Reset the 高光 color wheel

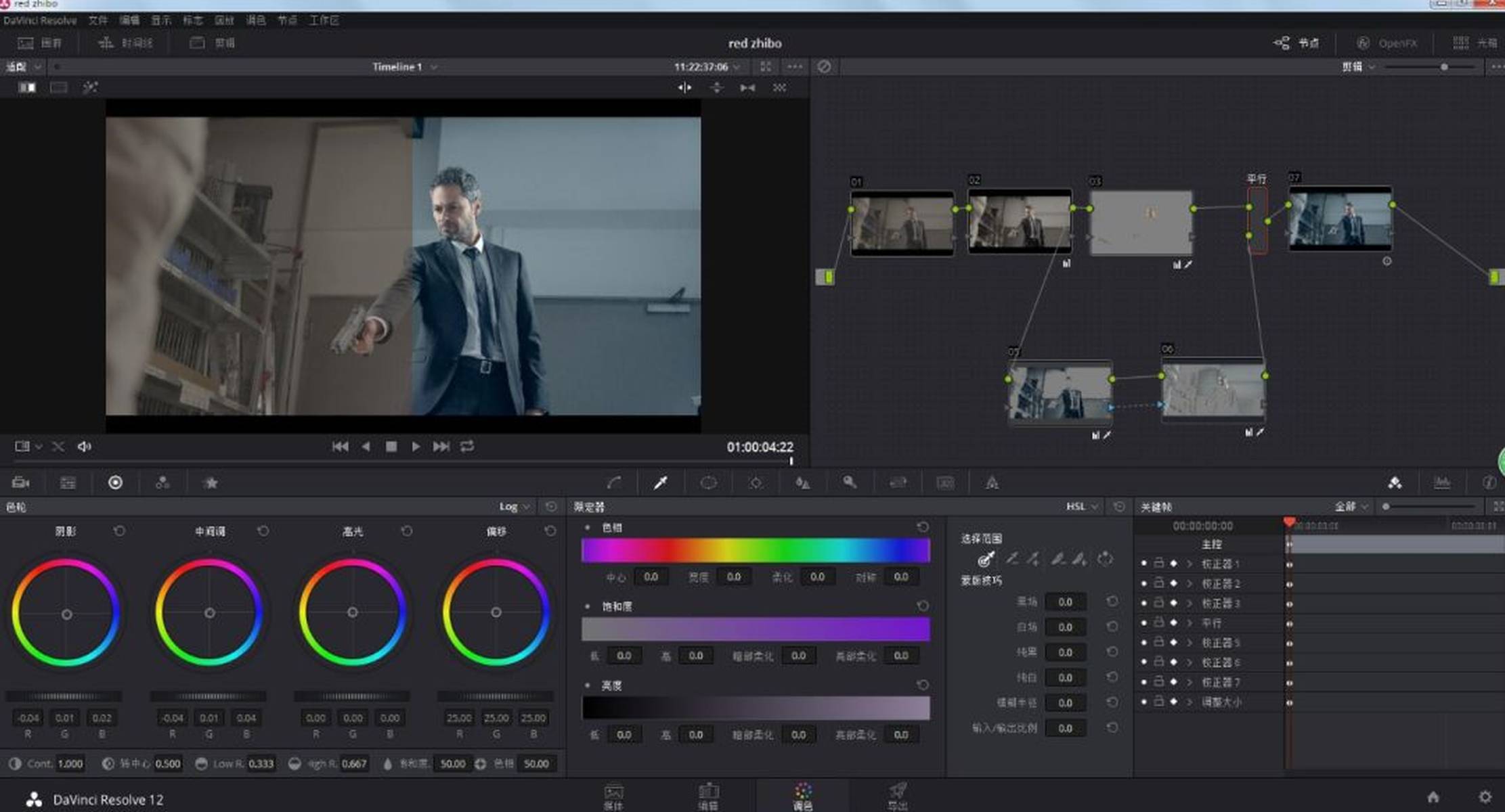click(x=406, y=531)
